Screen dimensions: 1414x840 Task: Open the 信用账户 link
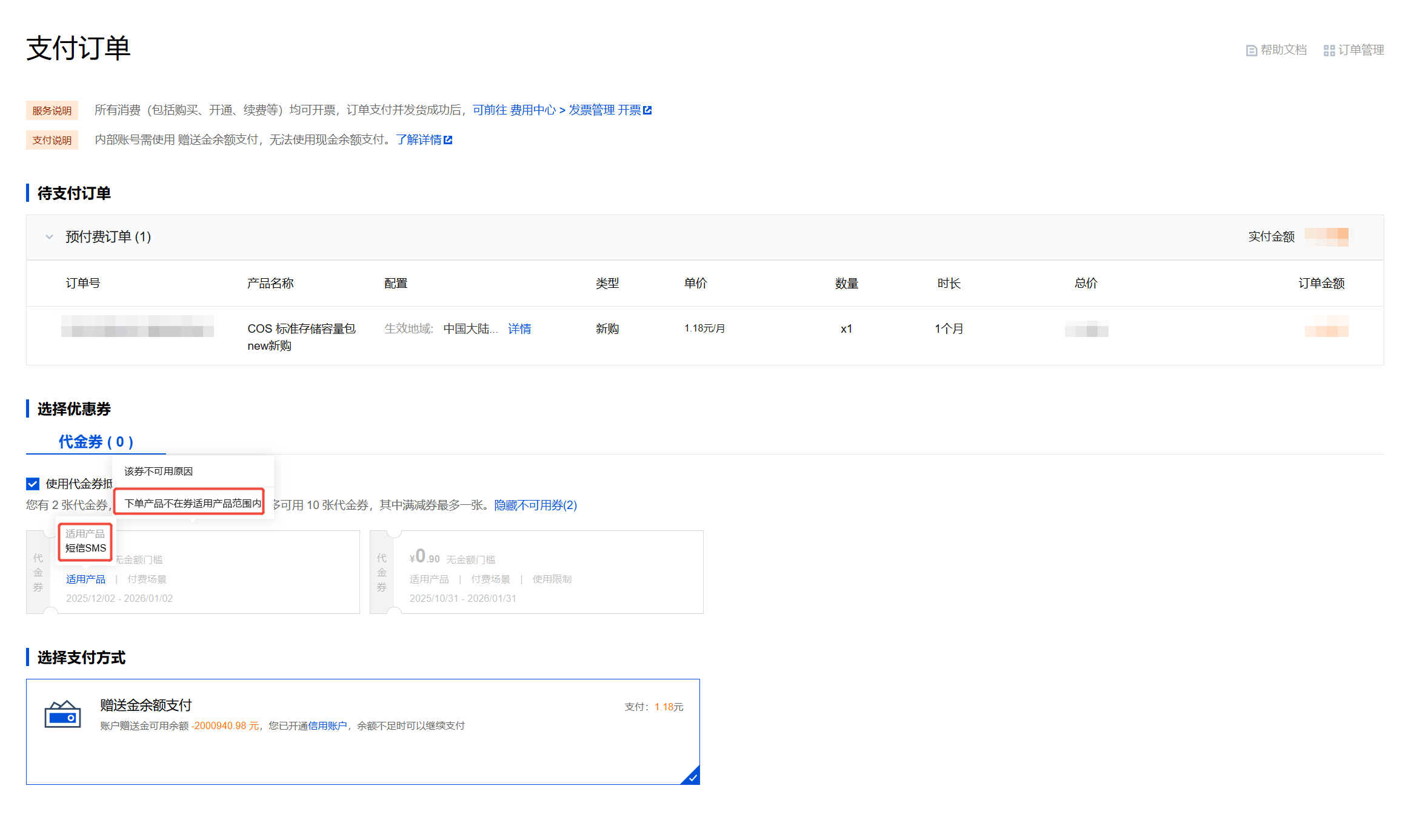pyautogui.click(x=327, y=725)
